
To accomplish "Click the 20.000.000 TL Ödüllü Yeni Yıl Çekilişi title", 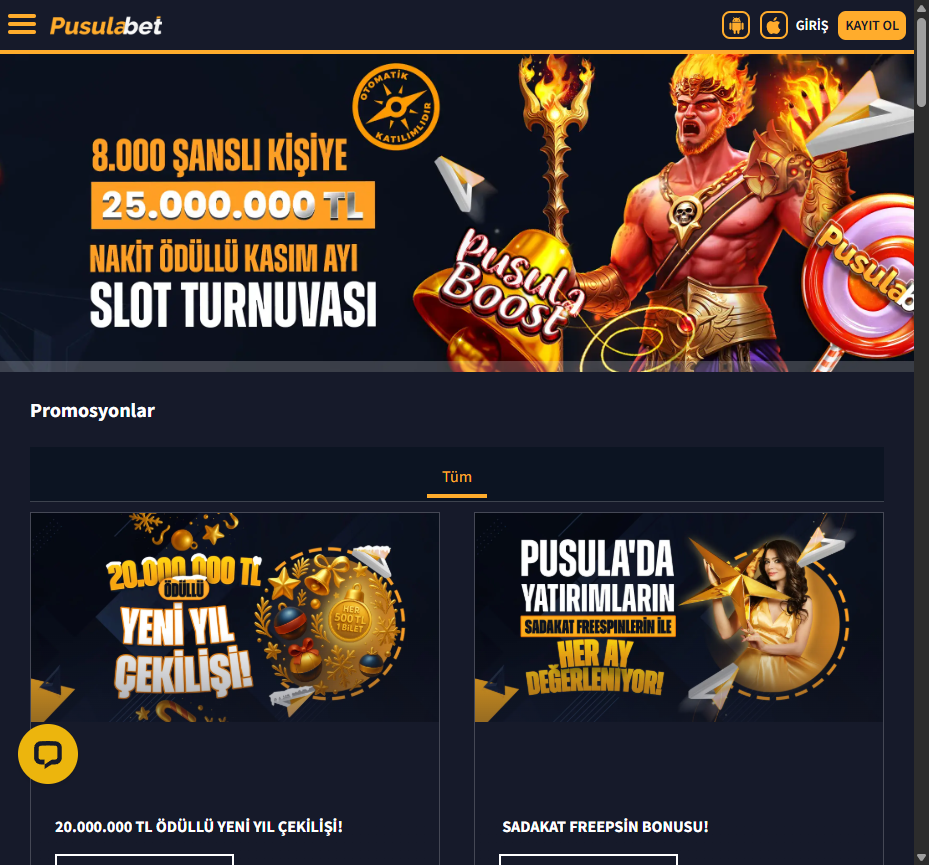I will tap(198, 826).
